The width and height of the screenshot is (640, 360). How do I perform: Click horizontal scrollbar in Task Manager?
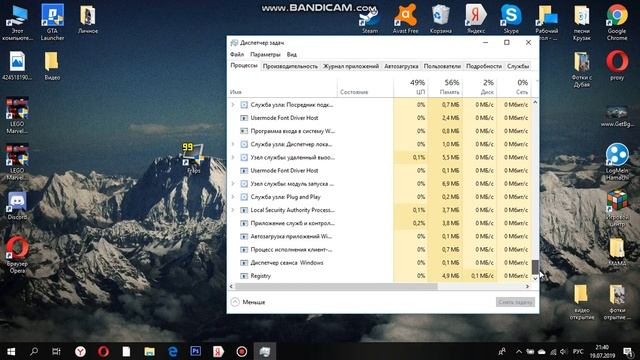coord(336,287)
